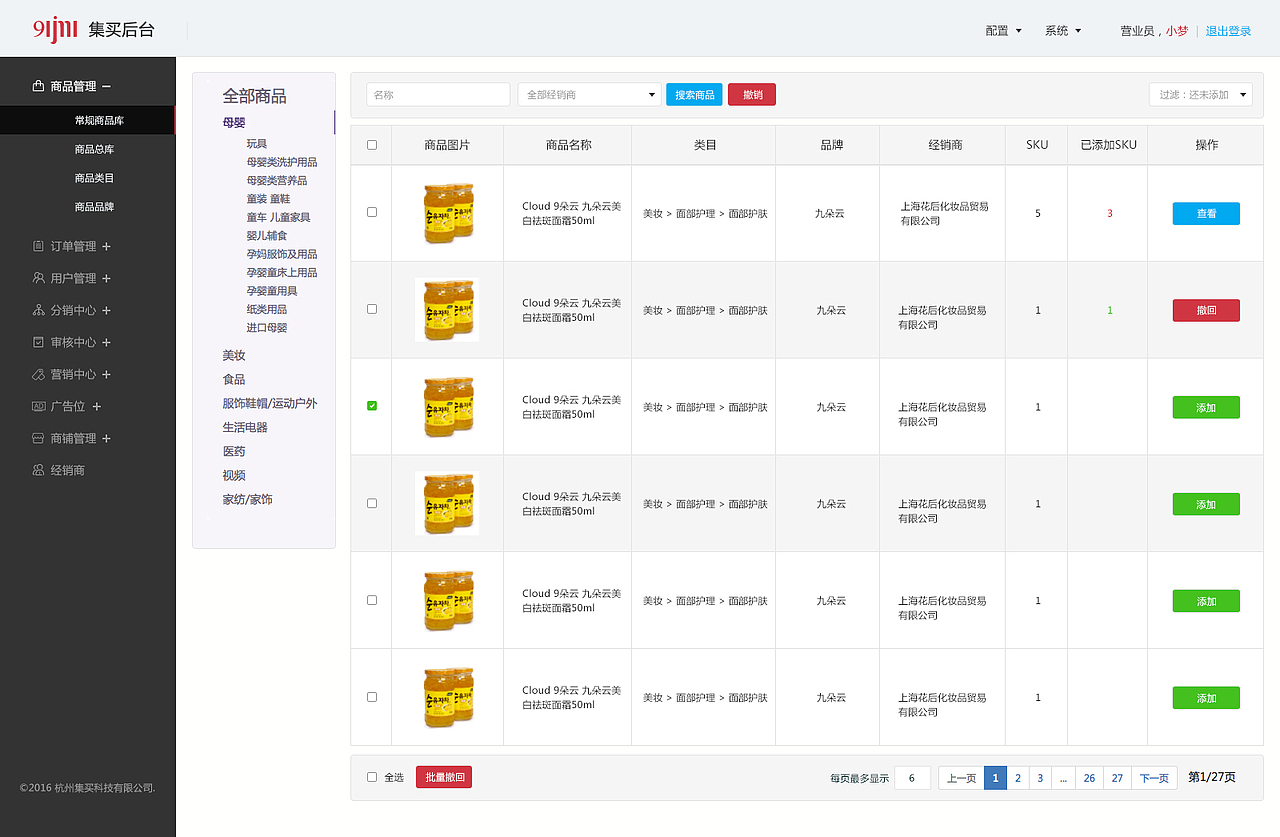Uncheck the green checked row checkbox
1280x837 pixels.
(372, 406)
